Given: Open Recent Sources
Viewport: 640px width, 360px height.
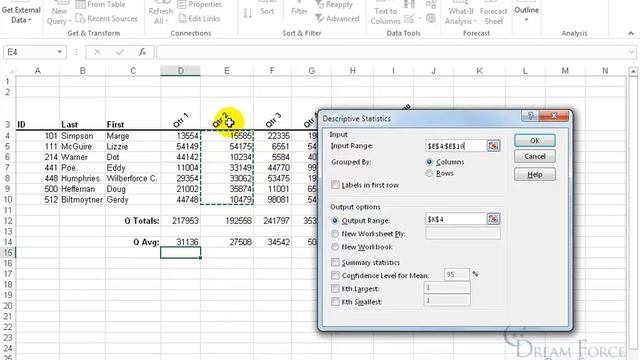Looking at the screenshot, I should [x=107, y=19].
